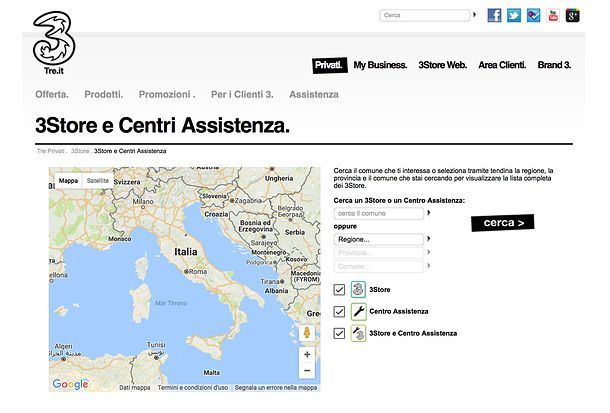Screen dimensions: 610x413
Task: Open the Offerta menu
Action: click(x=52, y=94)
